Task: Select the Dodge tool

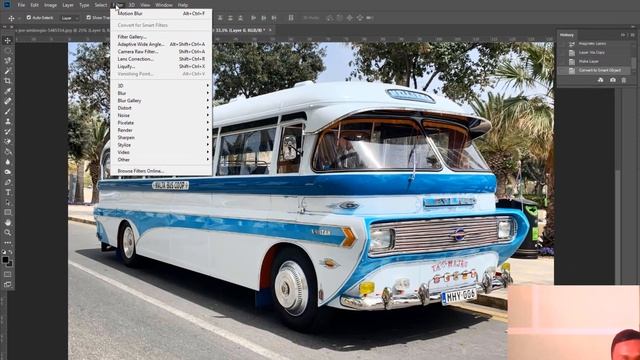Action: (x=8, y=172)
